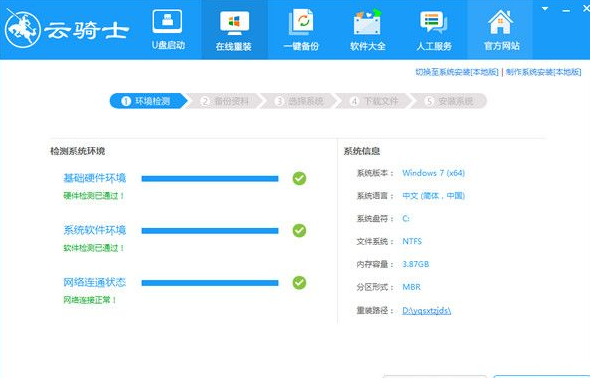Click the MBR partition type value
This screenshot has width=590, height=378.
[x=411, y=287]
